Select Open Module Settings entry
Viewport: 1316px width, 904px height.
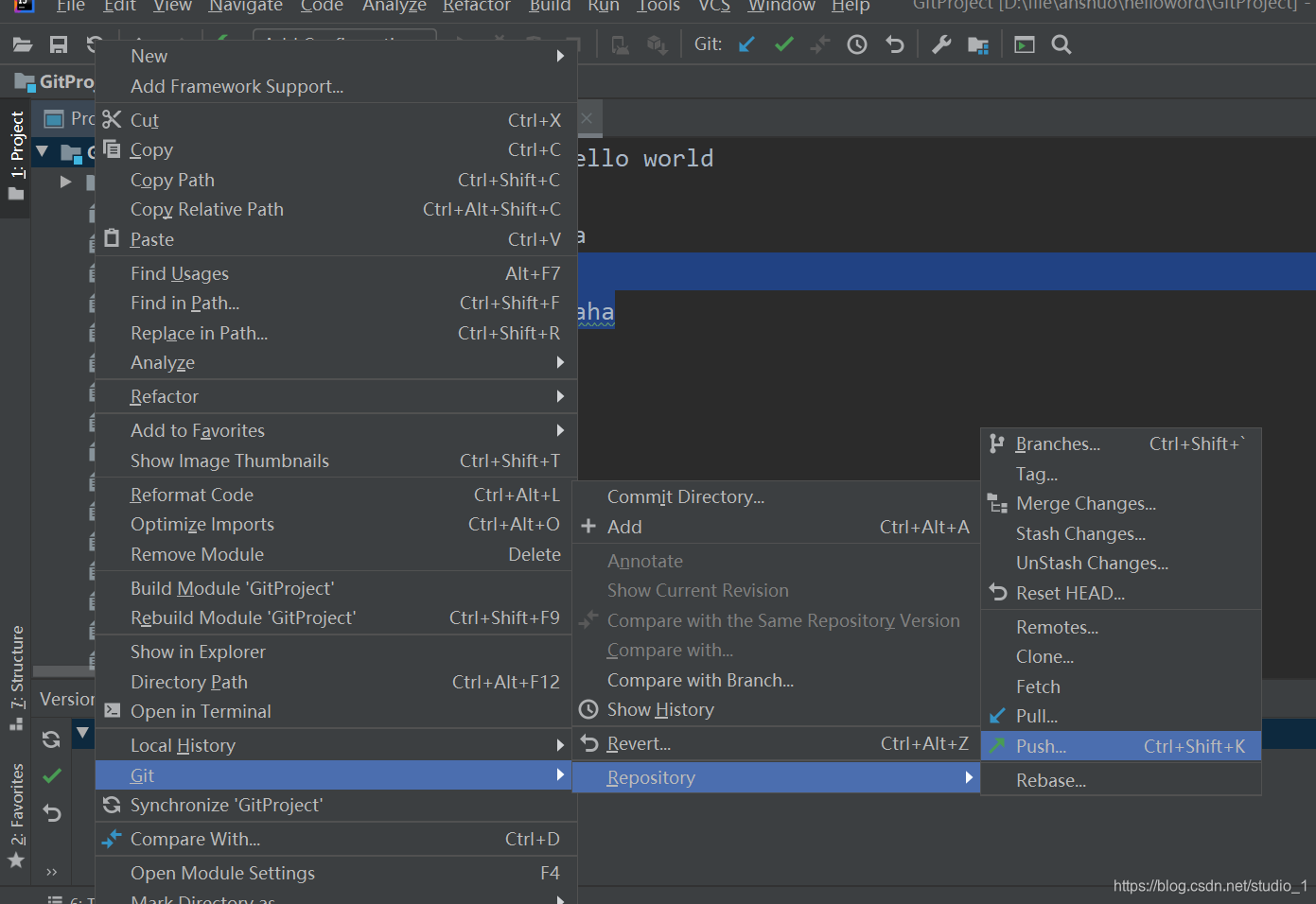(x=336, y=873)
